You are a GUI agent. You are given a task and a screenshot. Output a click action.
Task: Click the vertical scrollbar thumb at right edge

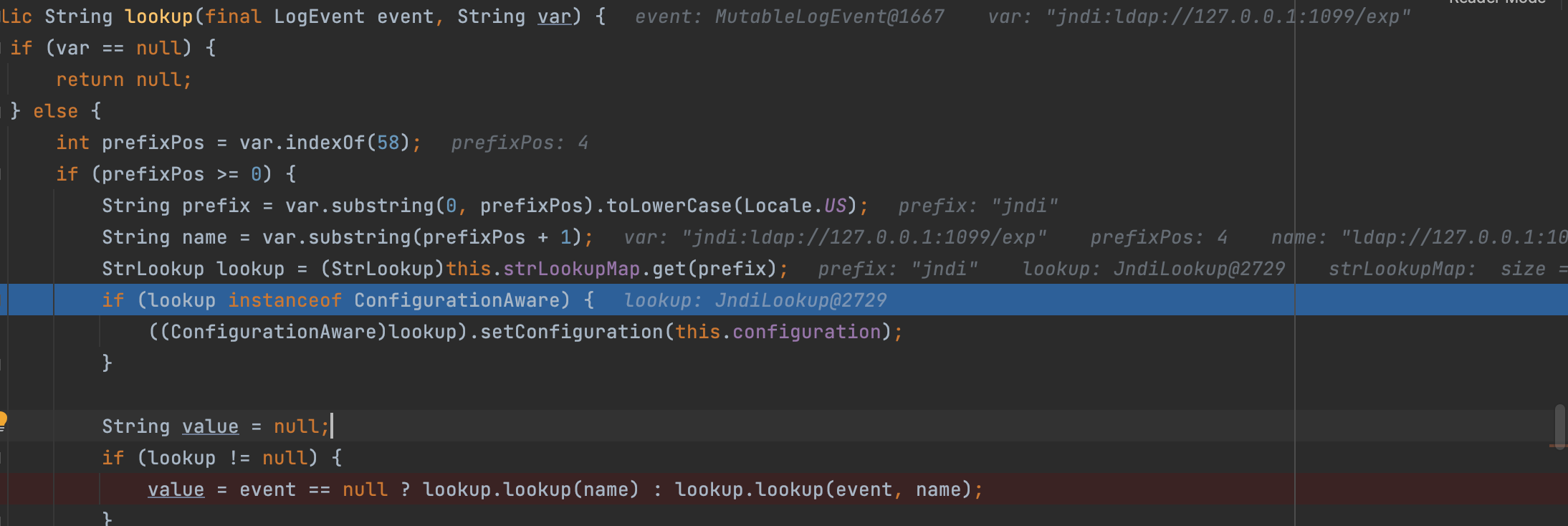click(1559, 427)
